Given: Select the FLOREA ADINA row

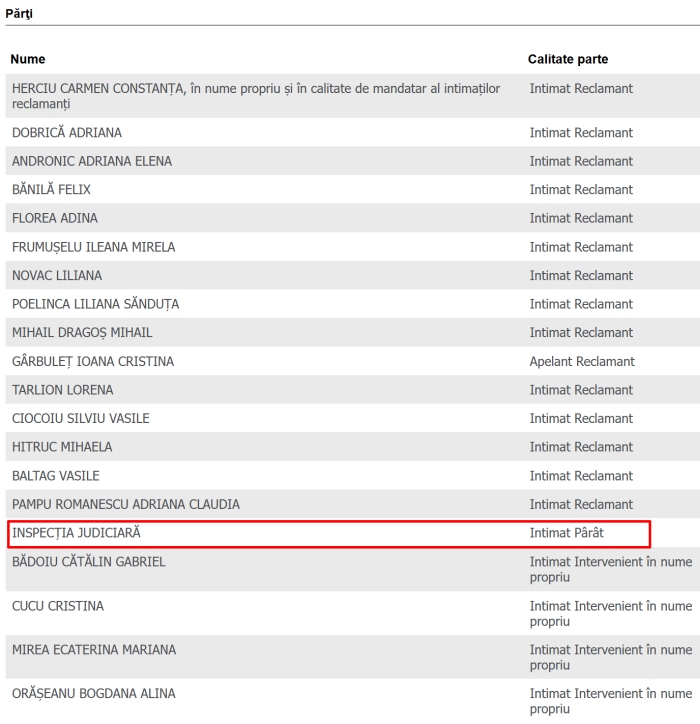Looking at the screenshot, I should pos(55,218).
